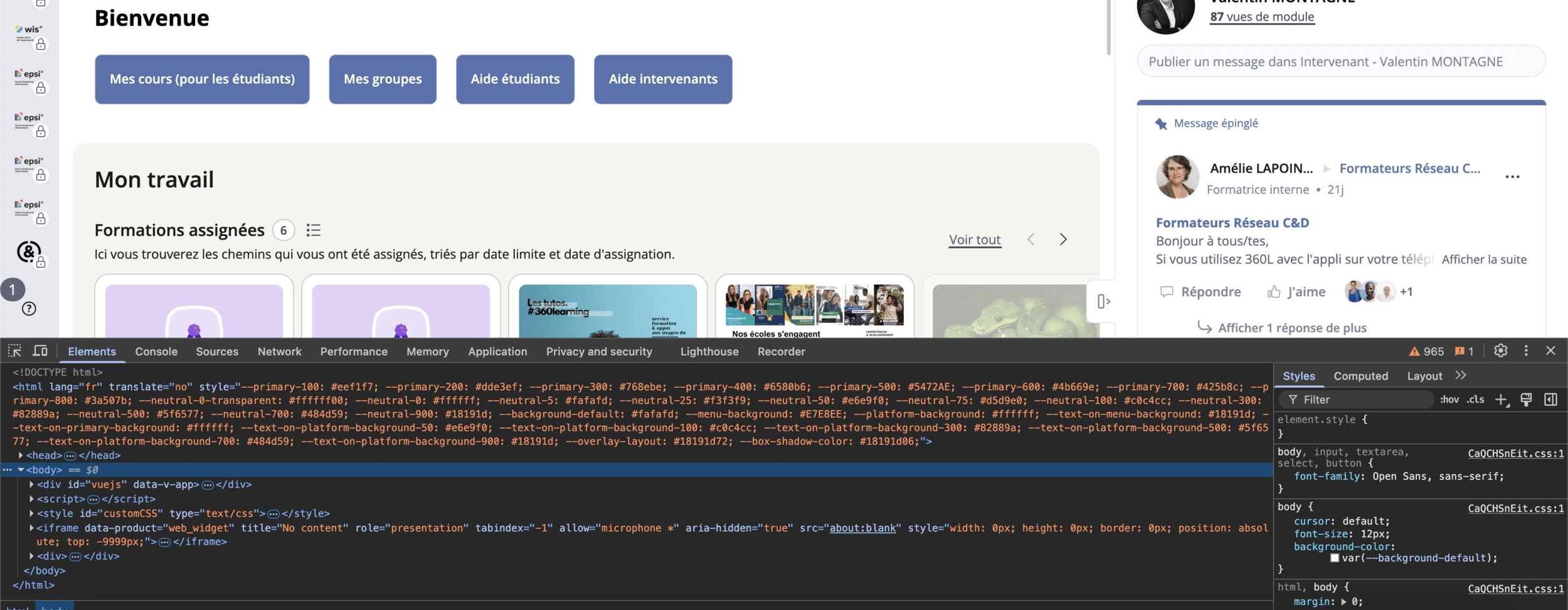Click the Voir tout link
The width and height of the screenshot is (1568, 610).
tap(975, 240)
